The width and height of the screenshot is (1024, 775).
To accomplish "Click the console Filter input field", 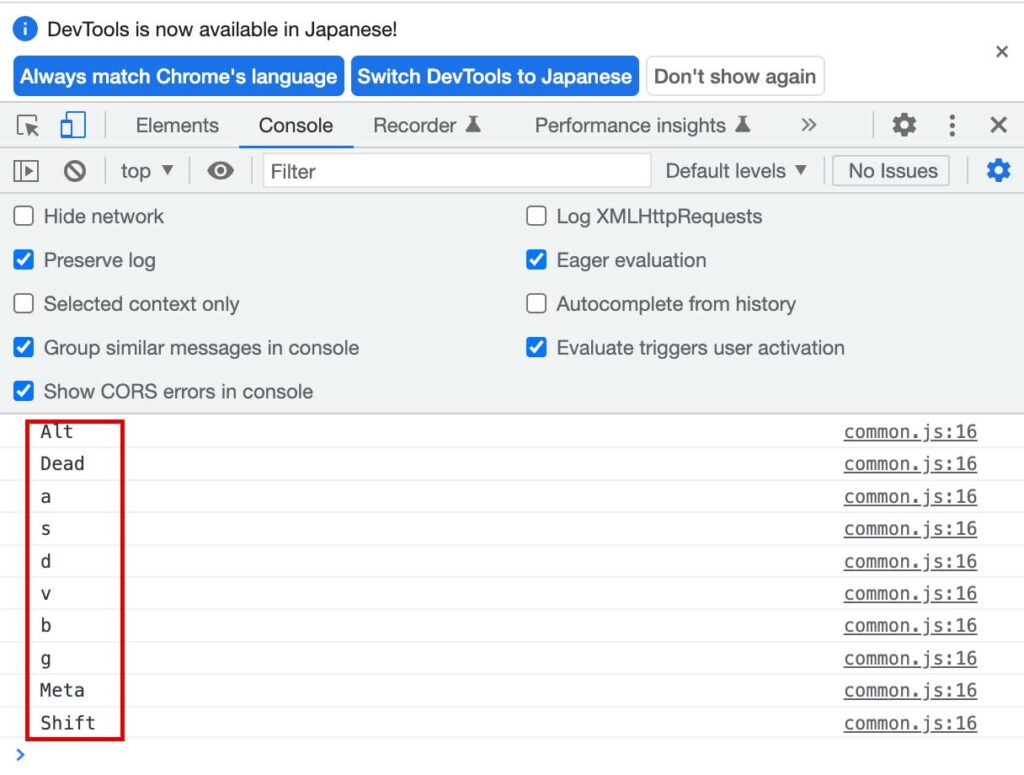I will (x=456, y=171).
